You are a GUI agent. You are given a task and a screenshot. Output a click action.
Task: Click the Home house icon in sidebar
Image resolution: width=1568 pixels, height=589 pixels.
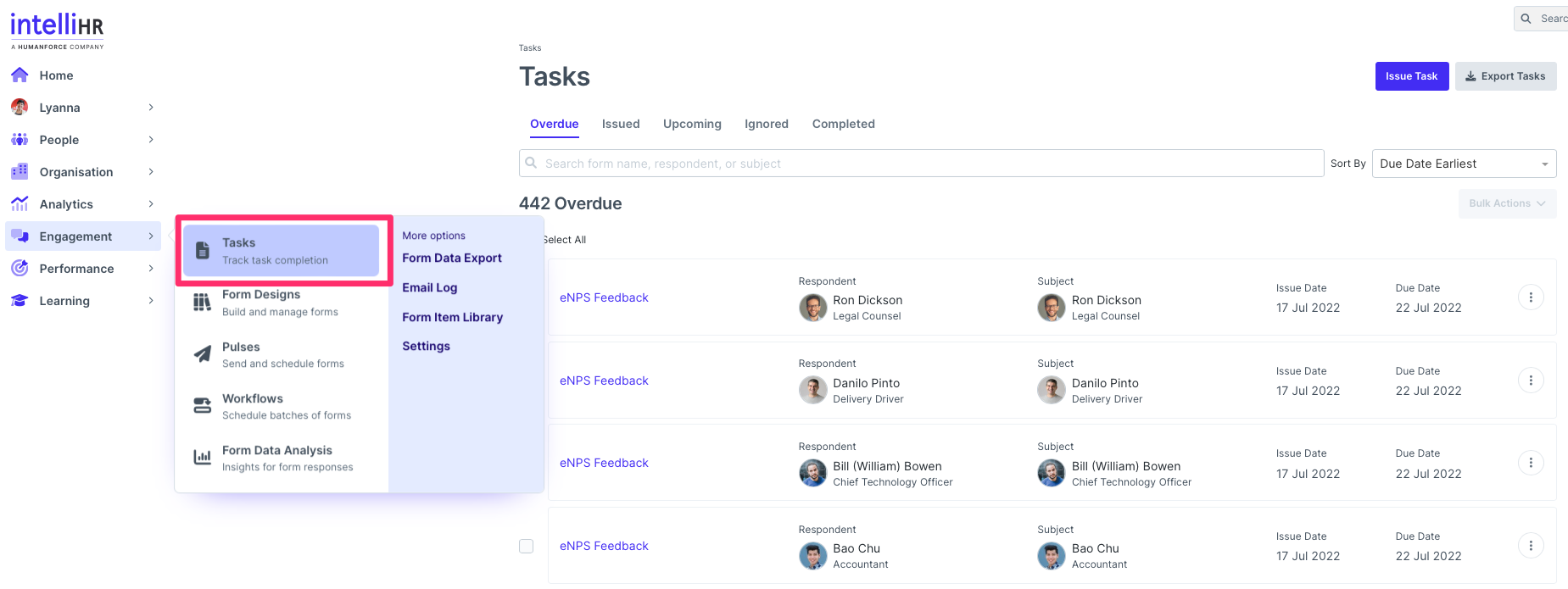click(20, 75)
